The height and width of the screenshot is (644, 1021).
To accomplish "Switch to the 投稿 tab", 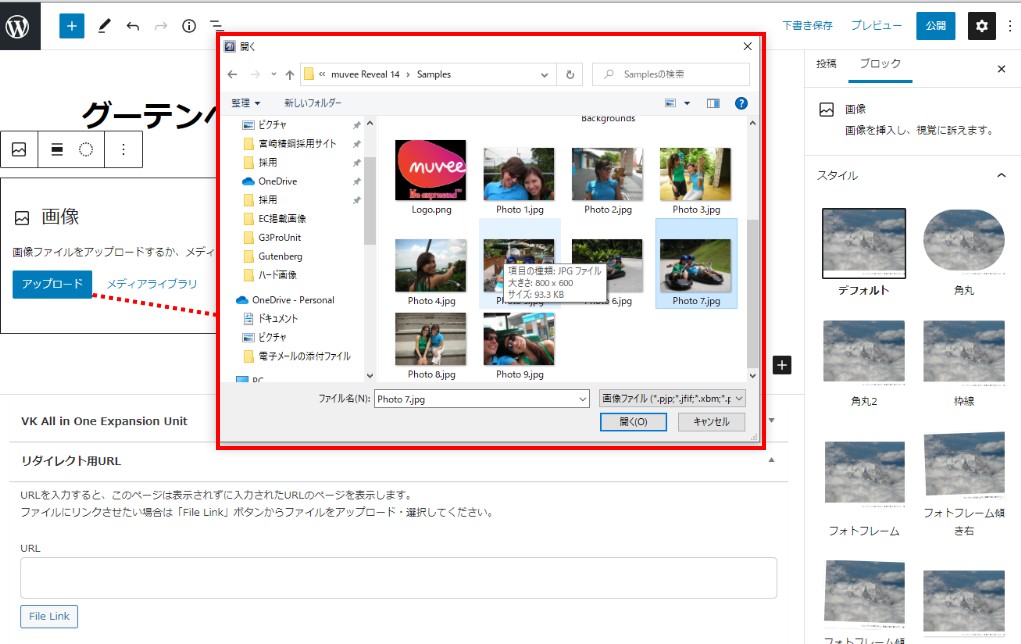I will 826,64.
